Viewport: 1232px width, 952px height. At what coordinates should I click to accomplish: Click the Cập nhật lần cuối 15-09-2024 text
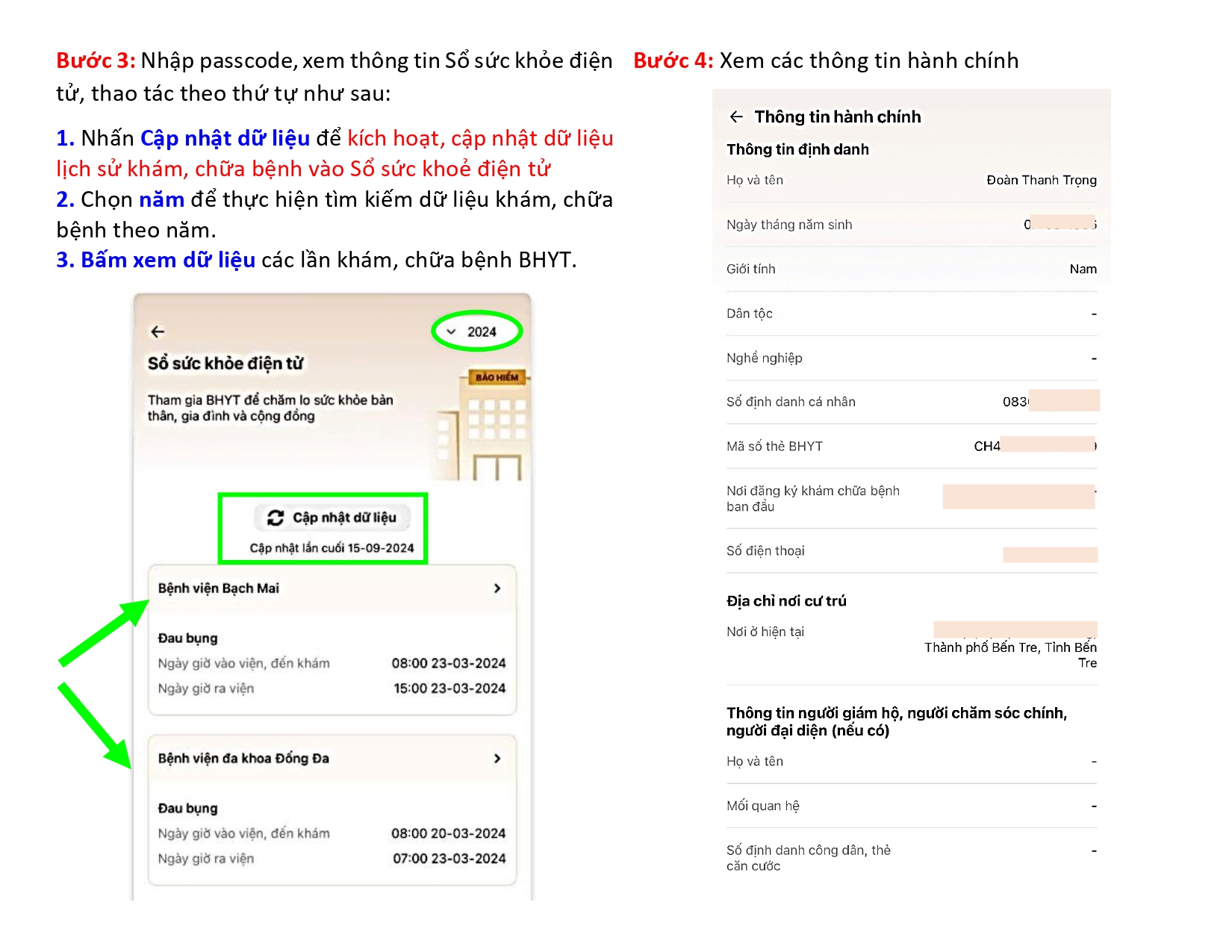tap(332, 548)
